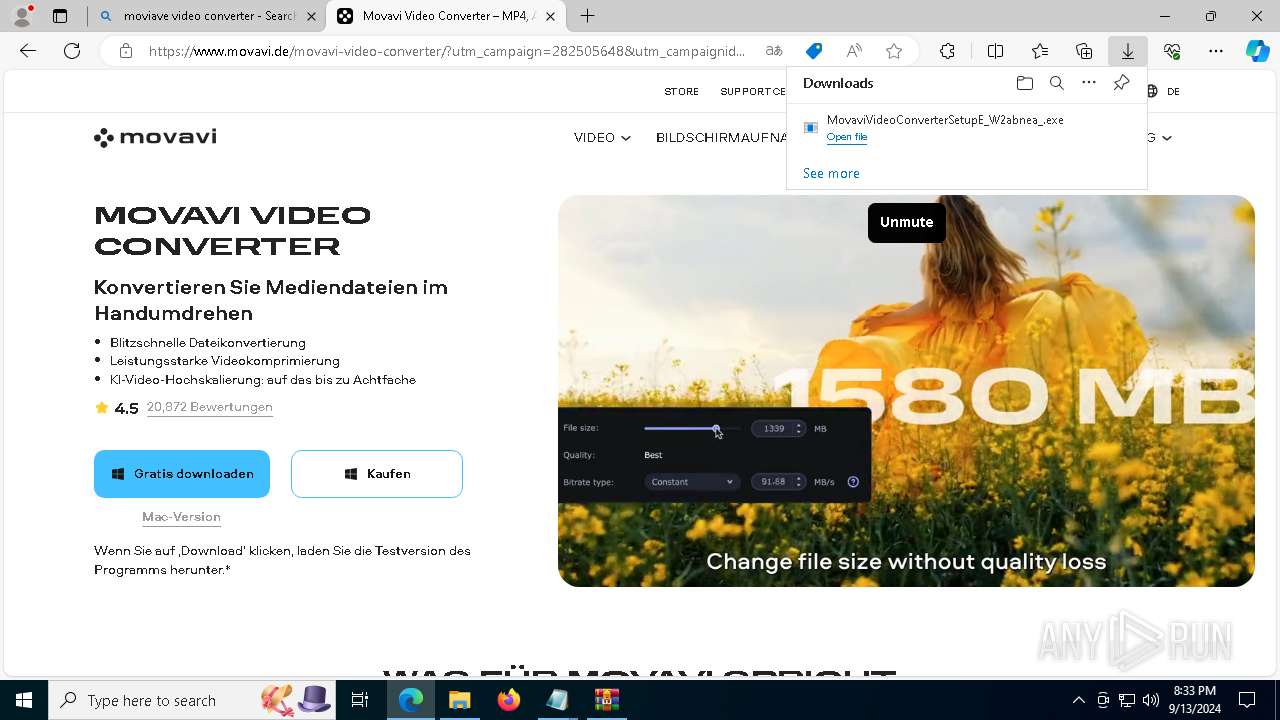The height and width of the screenshot is (720, 1280).
Task: Expand the rightmost navigation dropdown chevron
Action: pos(1166,138)
